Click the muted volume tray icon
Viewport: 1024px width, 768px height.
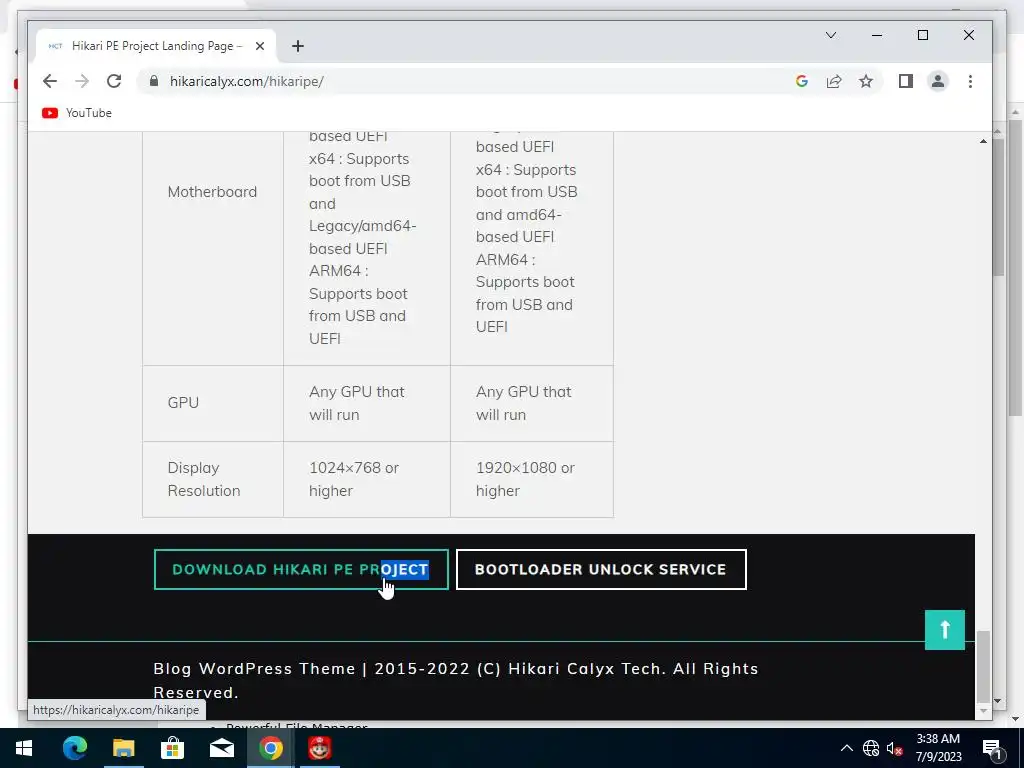tap(894, 748)
